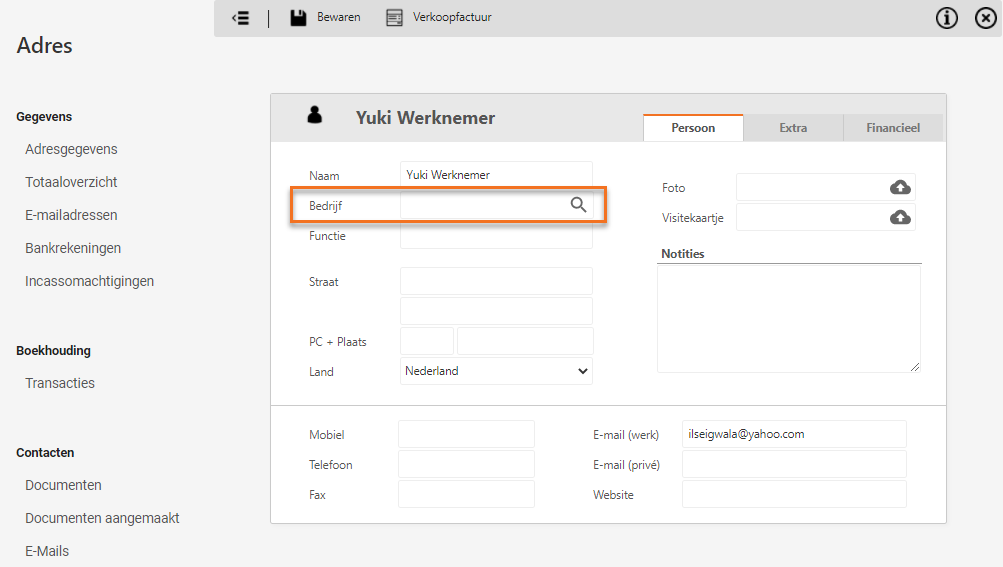Viewport: 1003px width, 567px height.
Task: Click the person icon beside Yuki Werknemer
Action: coord(315,115)
